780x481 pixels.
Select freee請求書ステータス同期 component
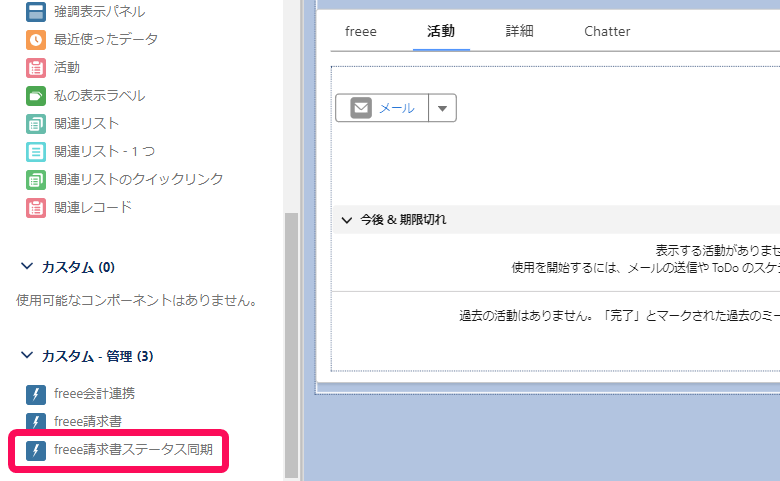pyautogui.click(x=133, y=450)
